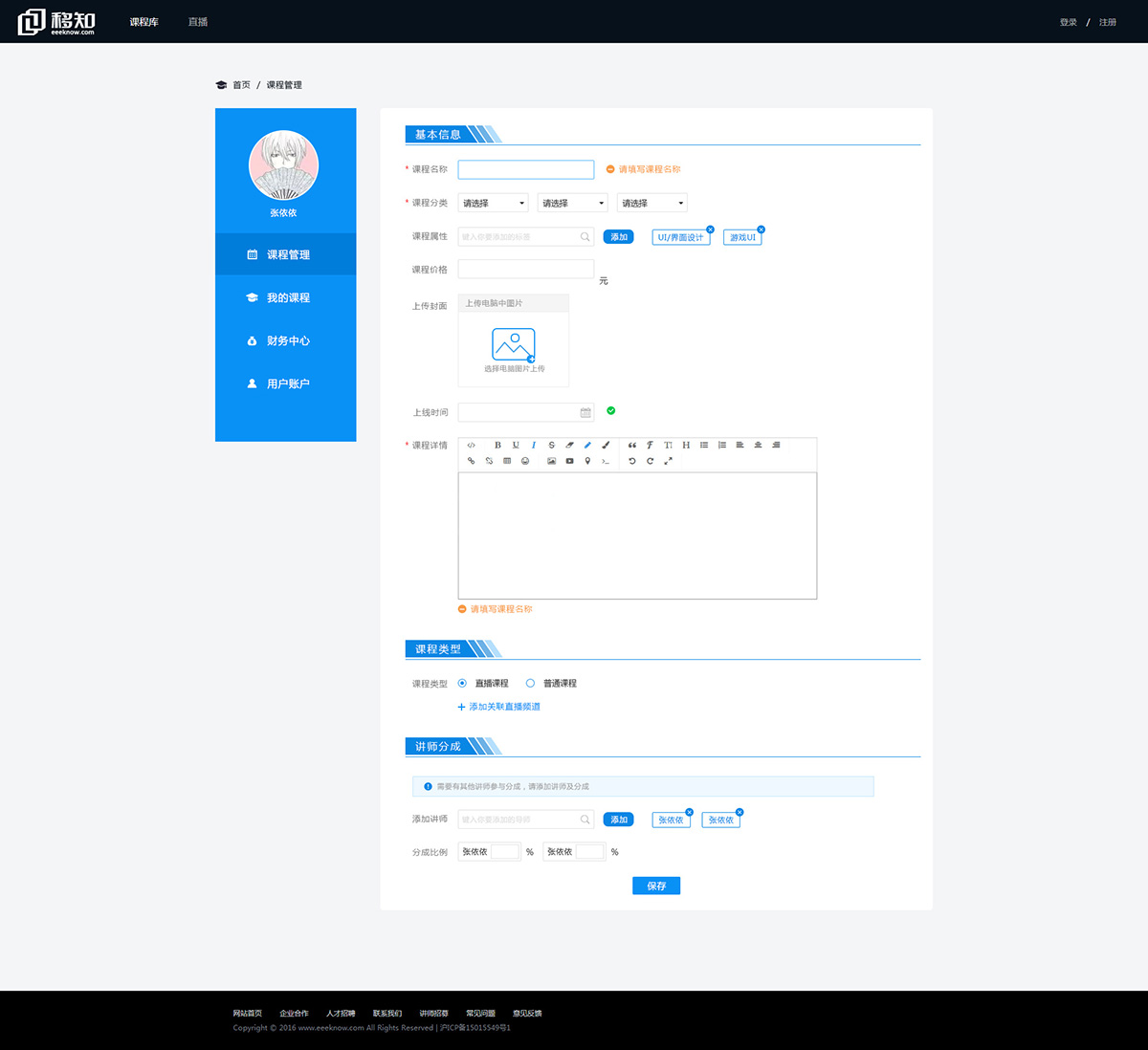The image size is (1148, 1050).
Task: Focus the 课程名称 input field
Action: pyautogui.click(x=526, y=169)
